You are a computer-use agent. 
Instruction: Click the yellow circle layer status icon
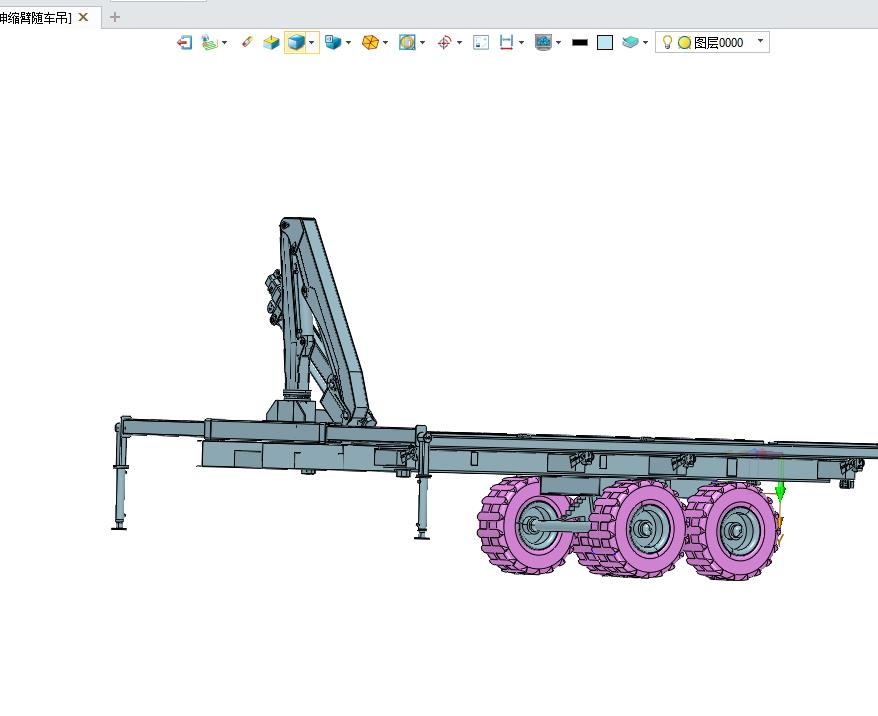point(684,43)
